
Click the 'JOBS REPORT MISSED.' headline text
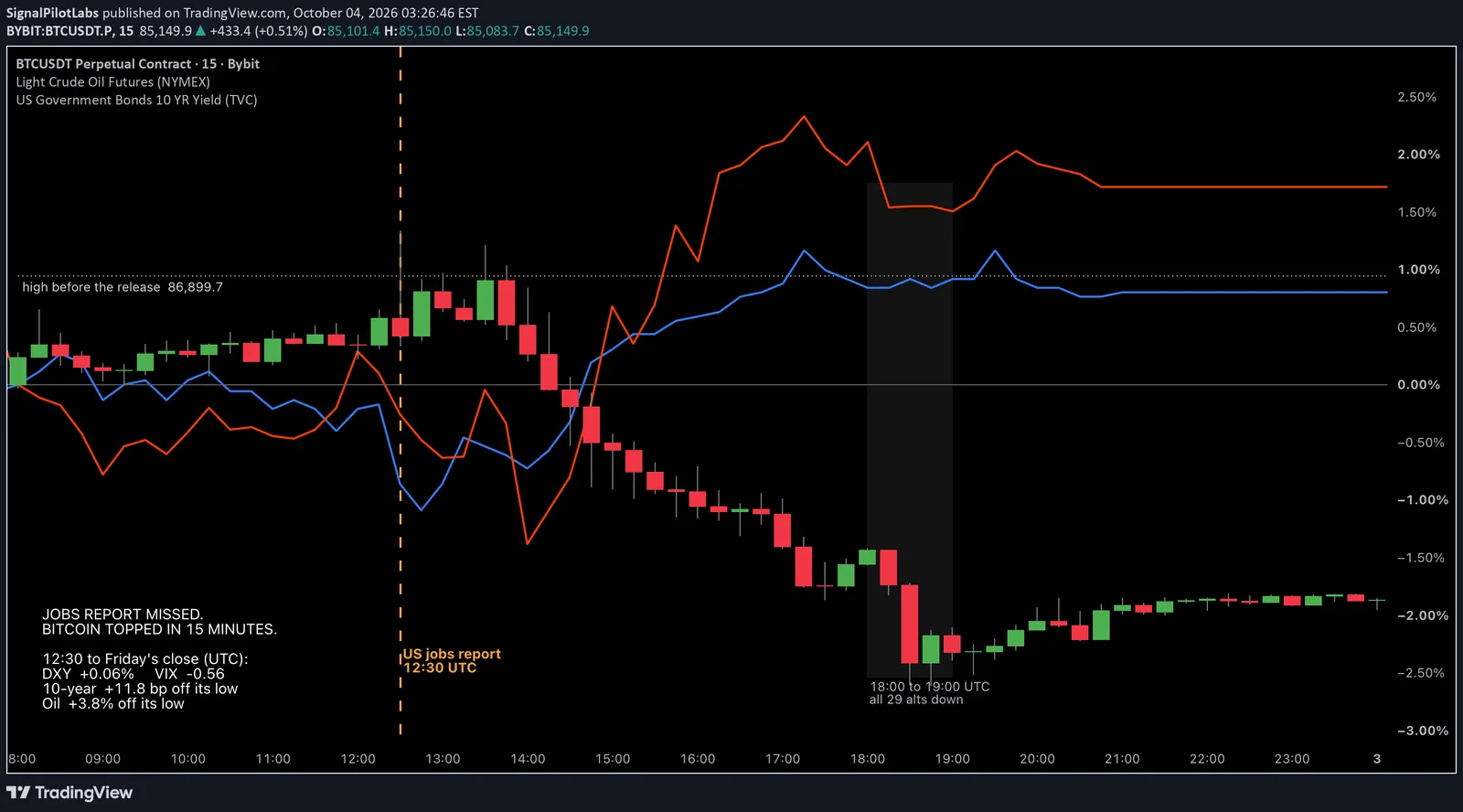tap(123, 614)
